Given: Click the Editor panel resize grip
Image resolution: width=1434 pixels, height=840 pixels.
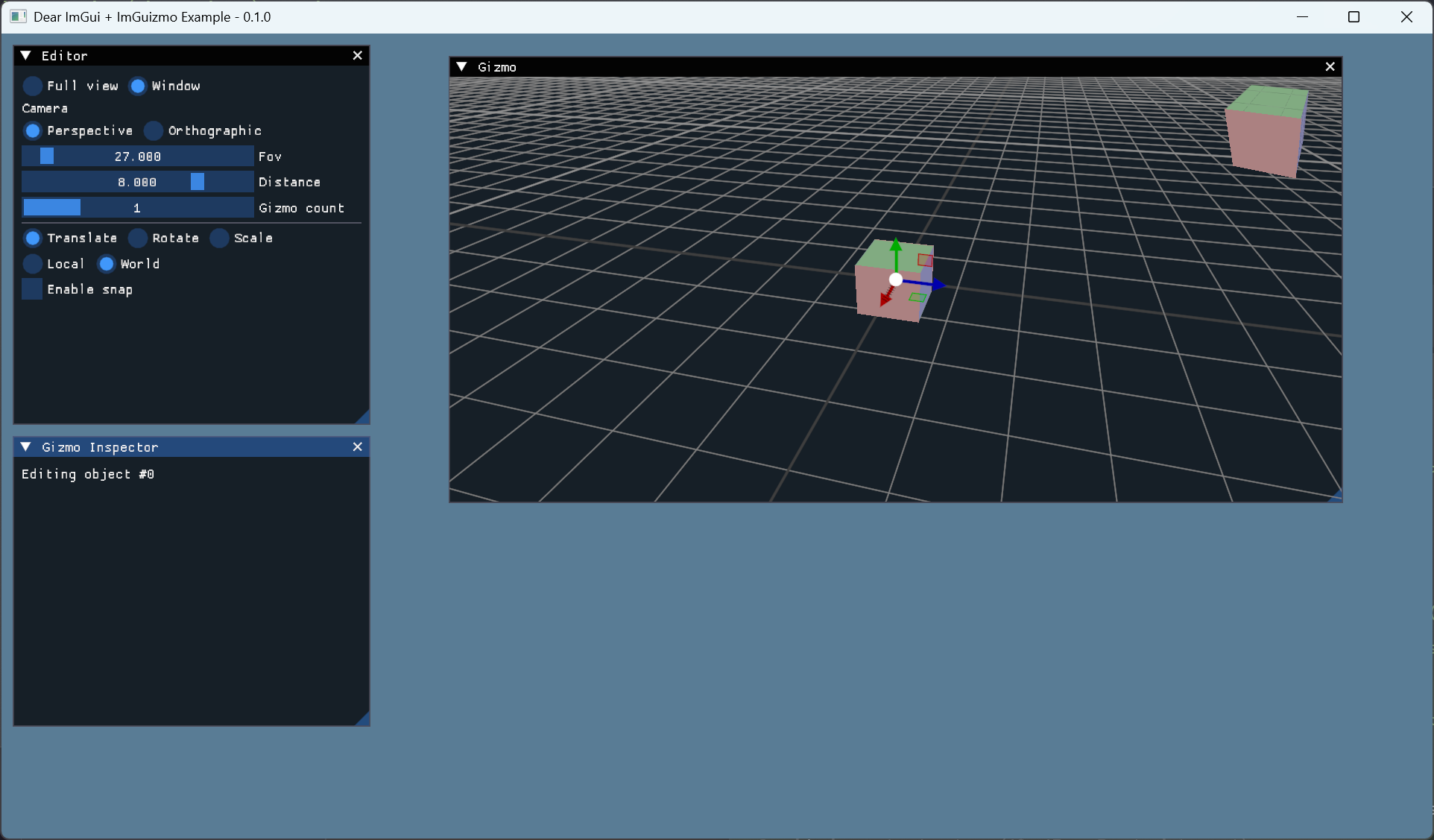Looking at the screenshot, I should [364, 418].
